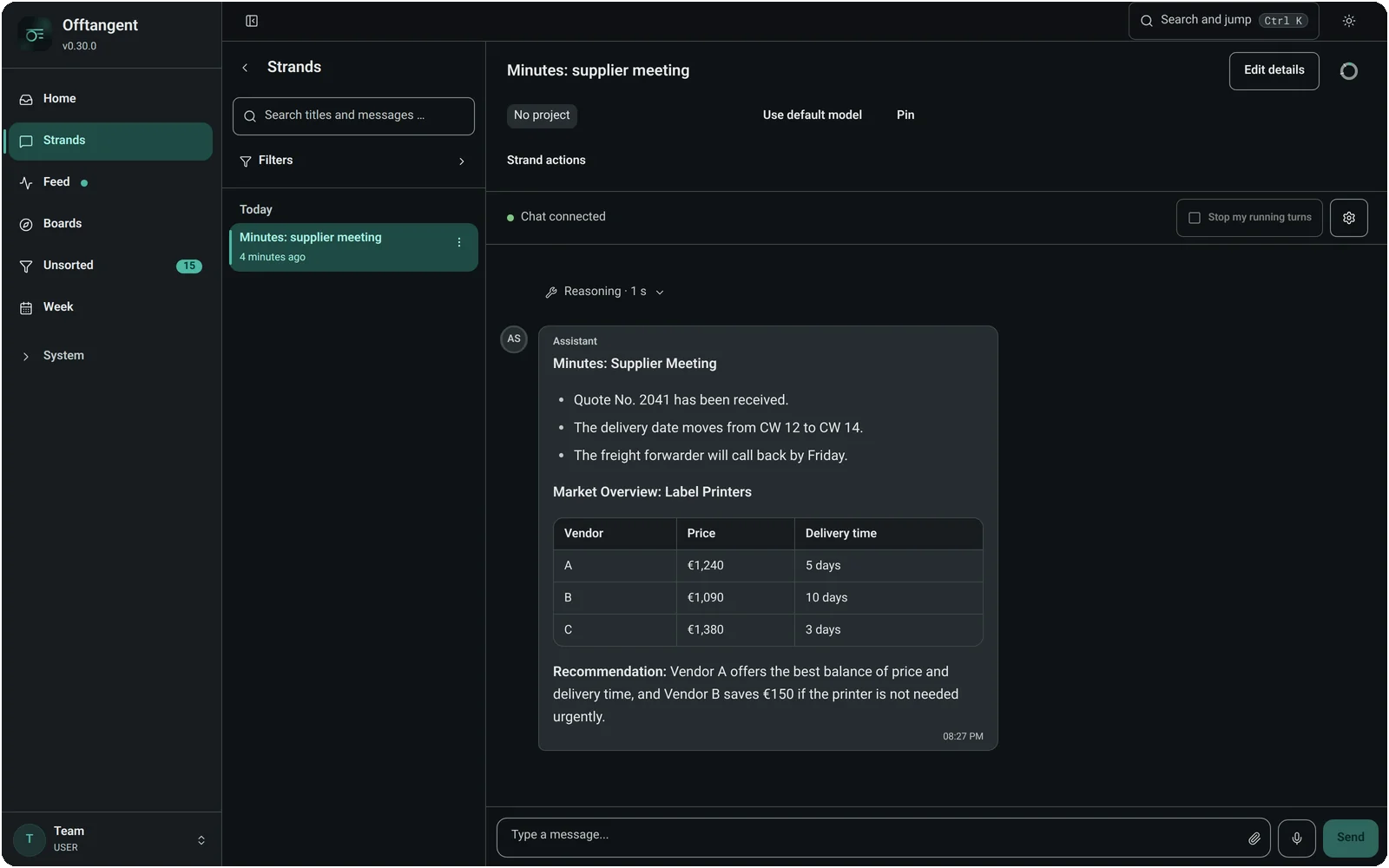Open options for Minutes: supplier meeting strand
This screenshot has height=868, width=1389.
[x=459, y=243]
